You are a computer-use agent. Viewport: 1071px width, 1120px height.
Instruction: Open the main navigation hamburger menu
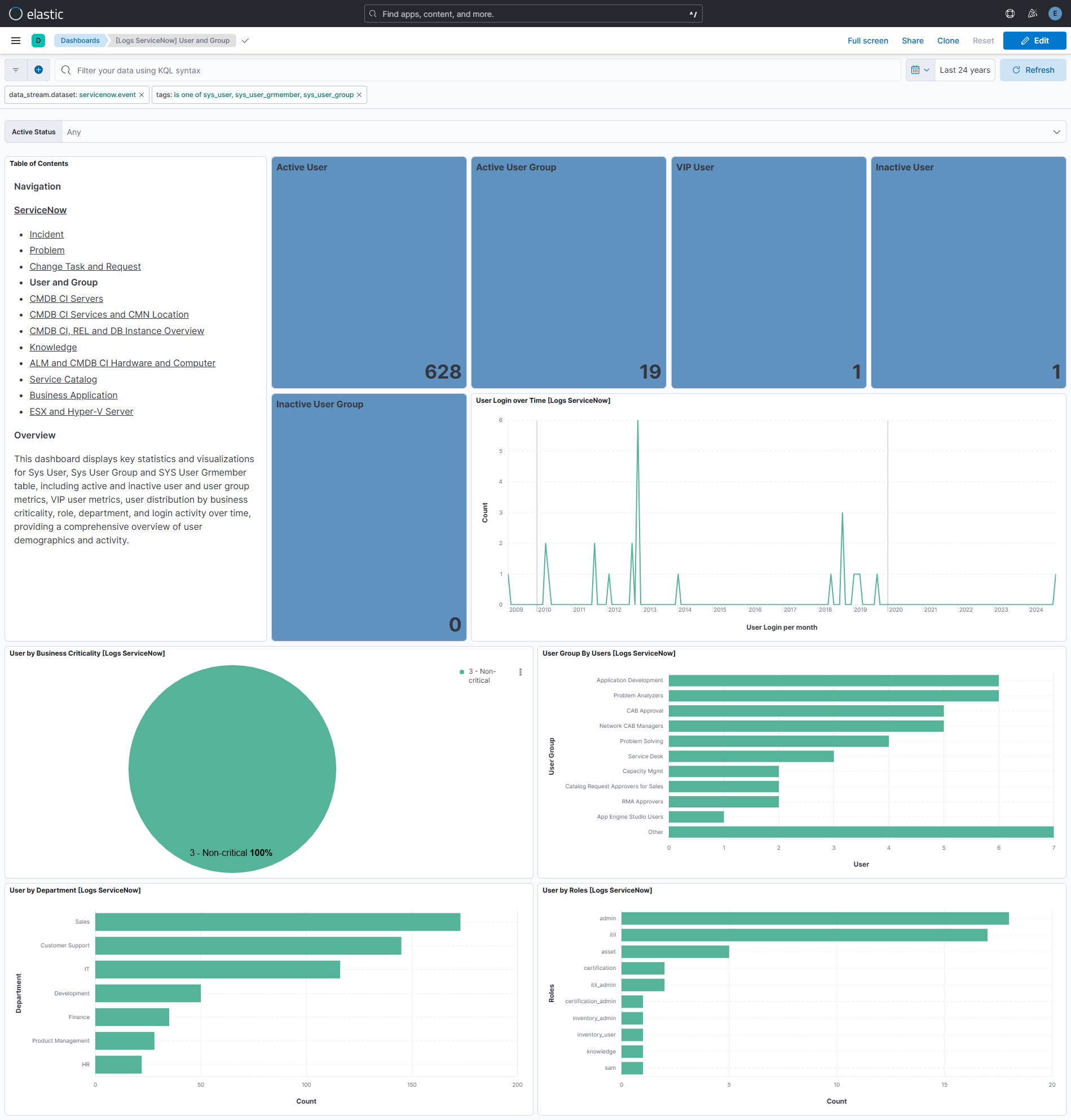click(15, 41)
